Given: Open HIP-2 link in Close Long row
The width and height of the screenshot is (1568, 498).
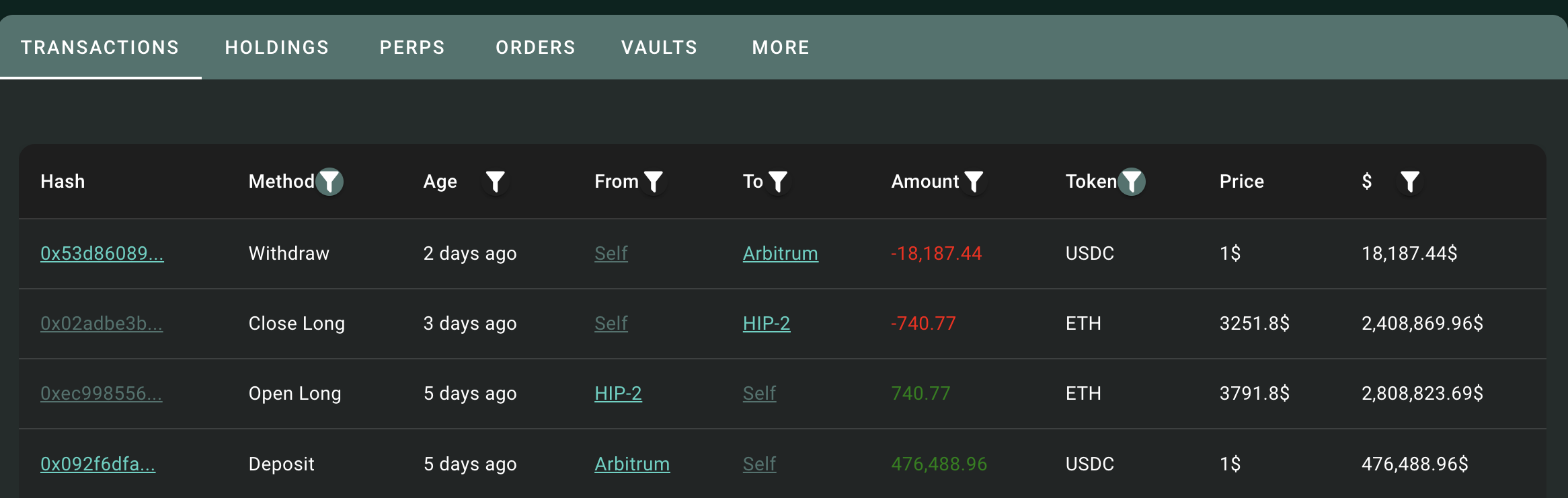Looking at the screenshot, I should point(767,324).
